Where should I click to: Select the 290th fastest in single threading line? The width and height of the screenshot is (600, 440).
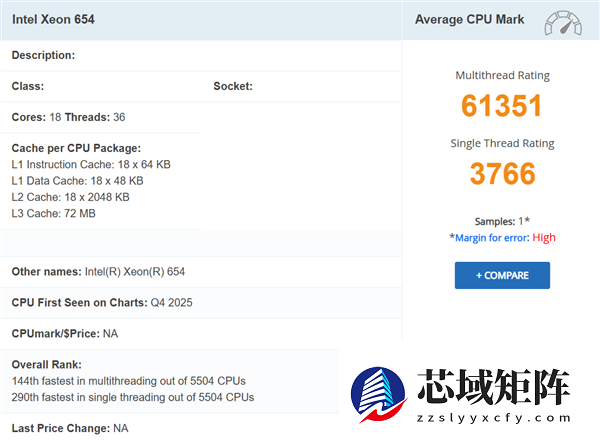[133, 398]
